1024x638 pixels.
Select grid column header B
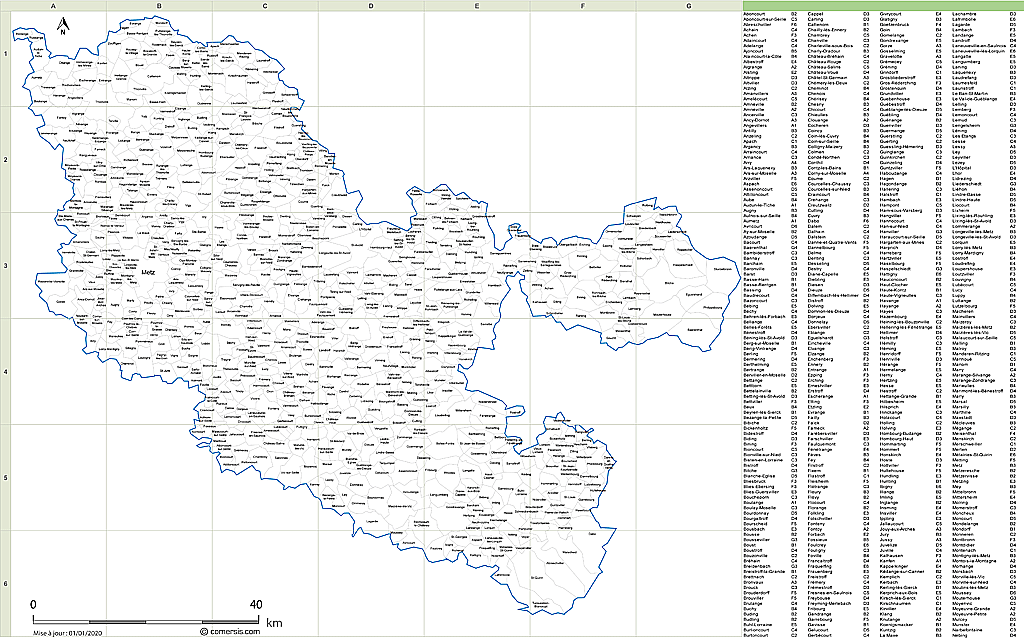(159, 6)
